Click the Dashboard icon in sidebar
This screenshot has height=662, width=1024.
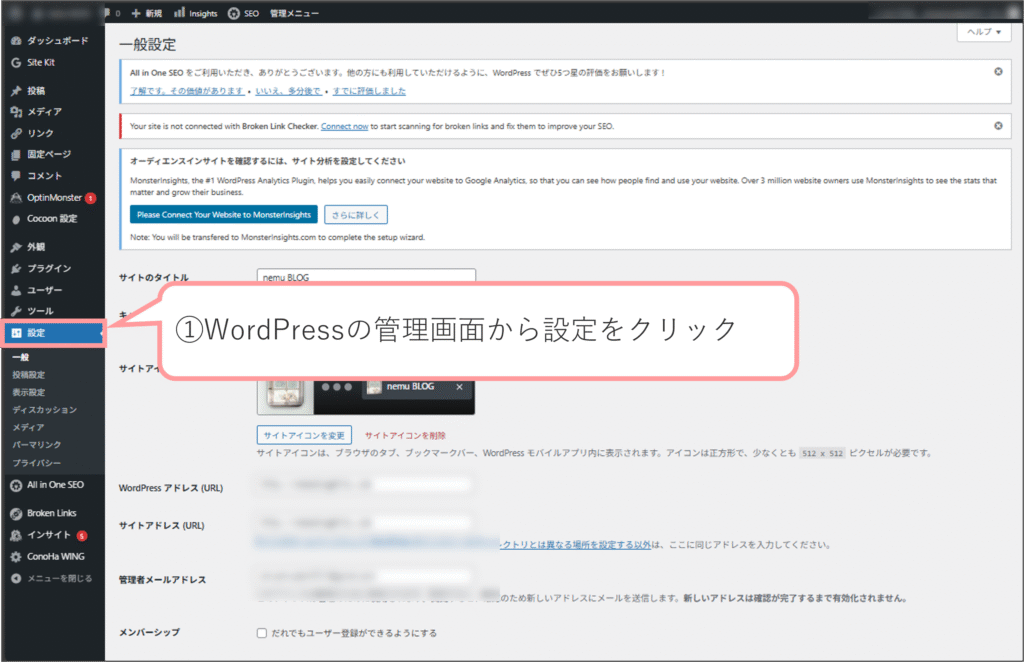(16, 41)
